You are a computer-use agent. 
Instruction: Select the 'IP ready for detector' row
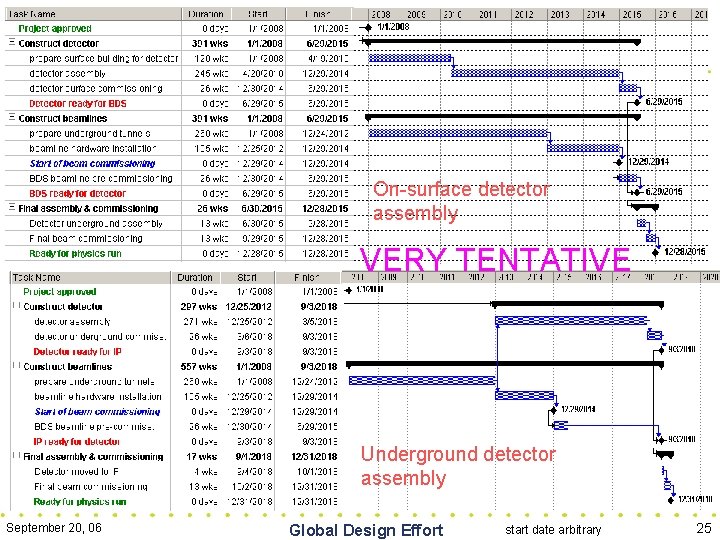pos(174,442)
